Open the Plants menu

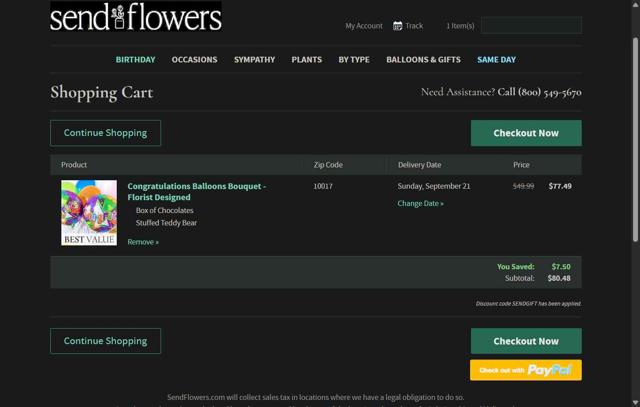coord(307,60)
